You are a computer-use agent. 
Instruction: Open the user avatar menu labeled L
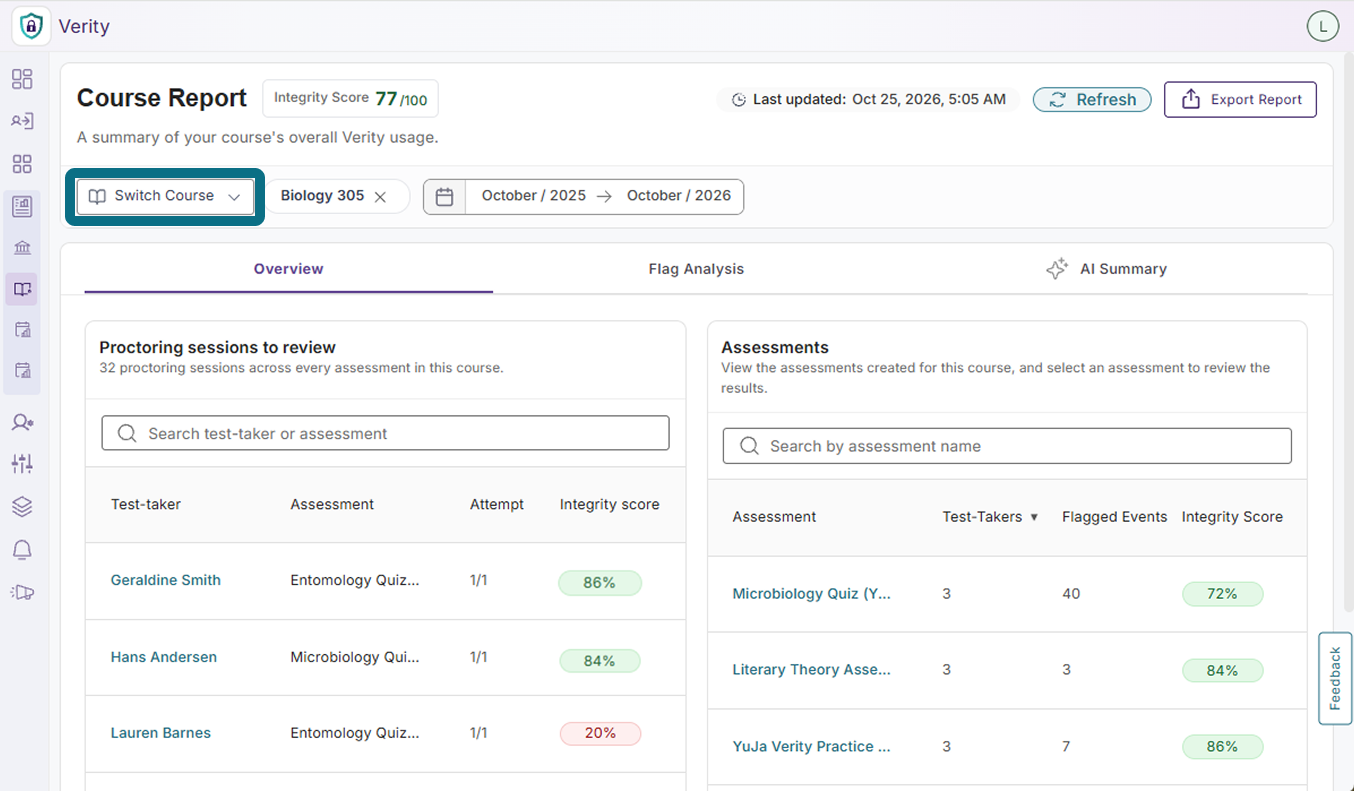(1322, 27)
